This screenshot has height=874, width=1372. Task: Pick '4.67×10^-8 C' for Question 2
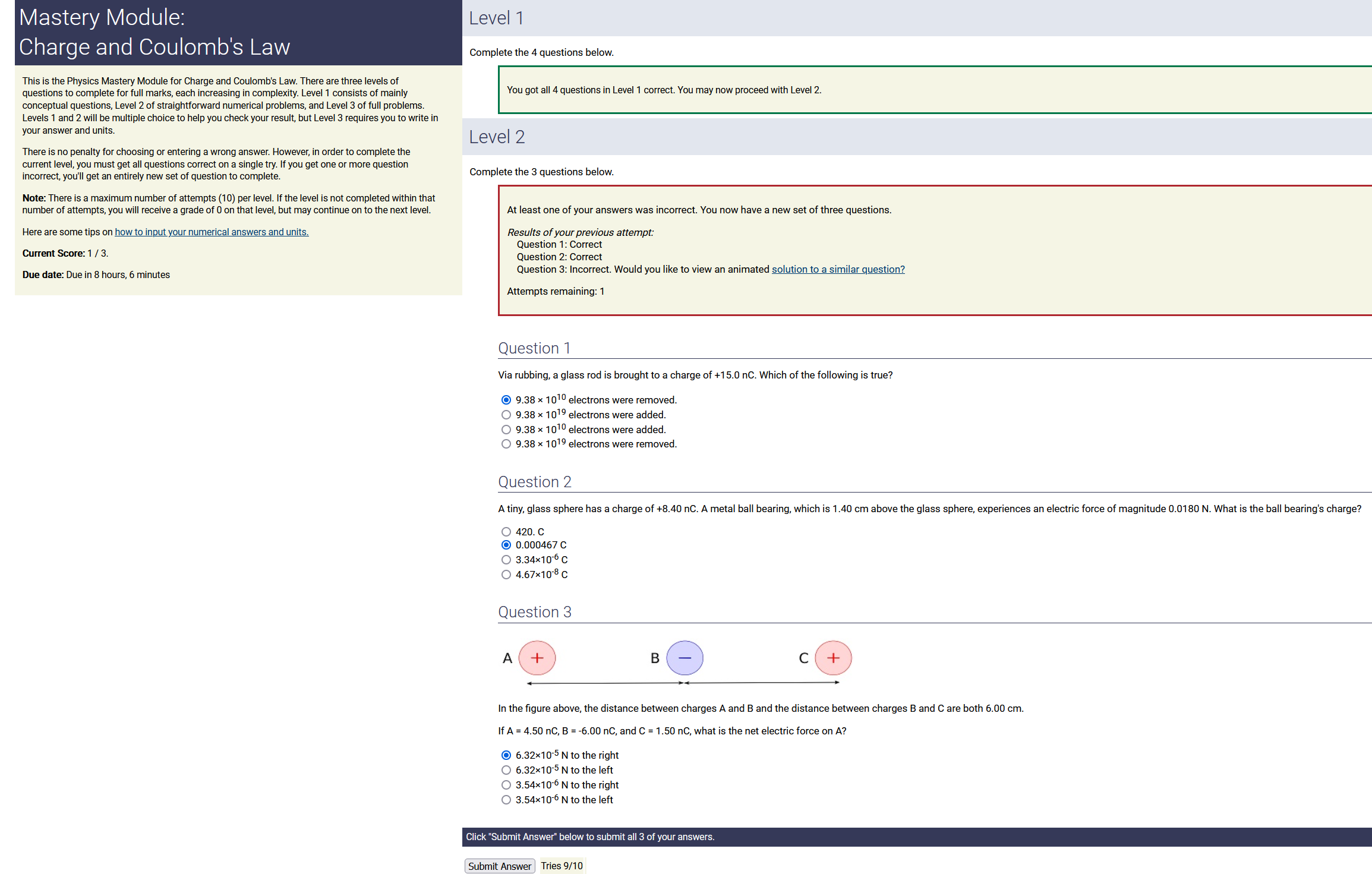[x=506, y=575]
